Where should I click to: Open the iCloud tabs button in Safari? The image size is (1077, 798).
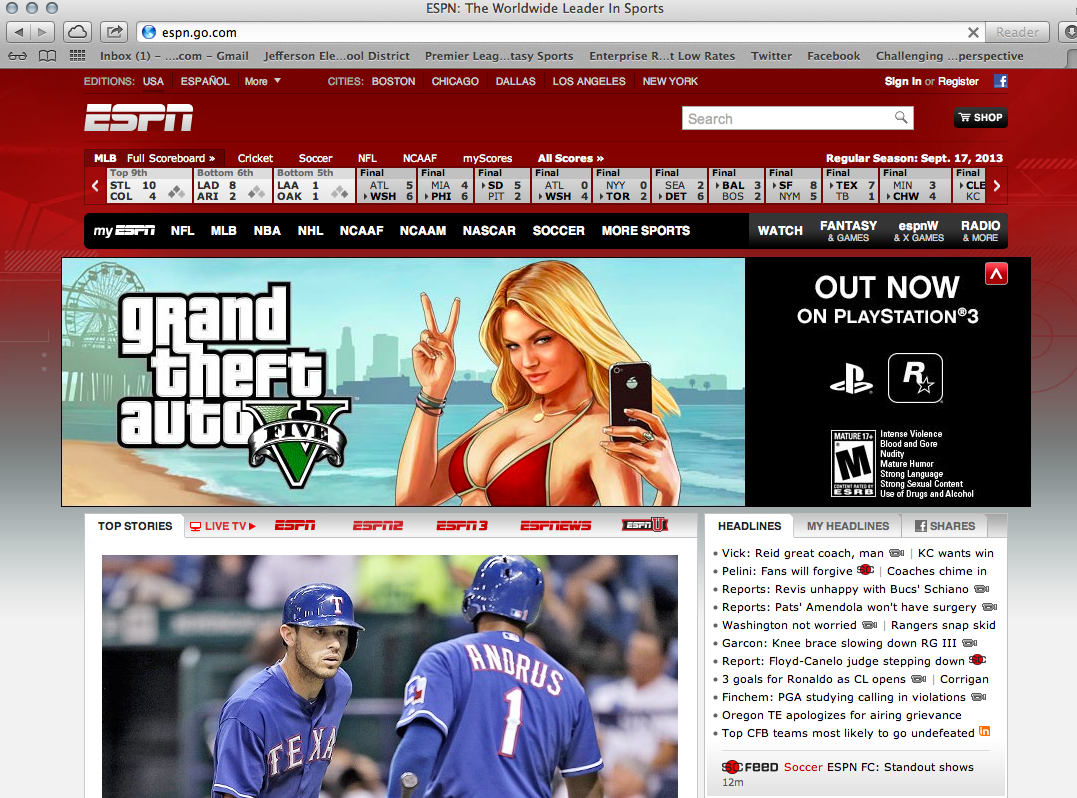click(79, 32)
